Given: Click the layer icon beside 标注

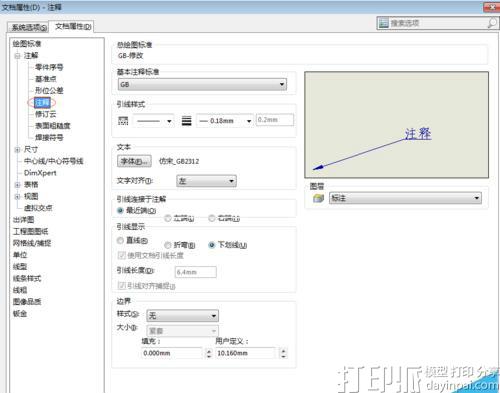Looking at the screenshot, I should [x=318, y=198].
